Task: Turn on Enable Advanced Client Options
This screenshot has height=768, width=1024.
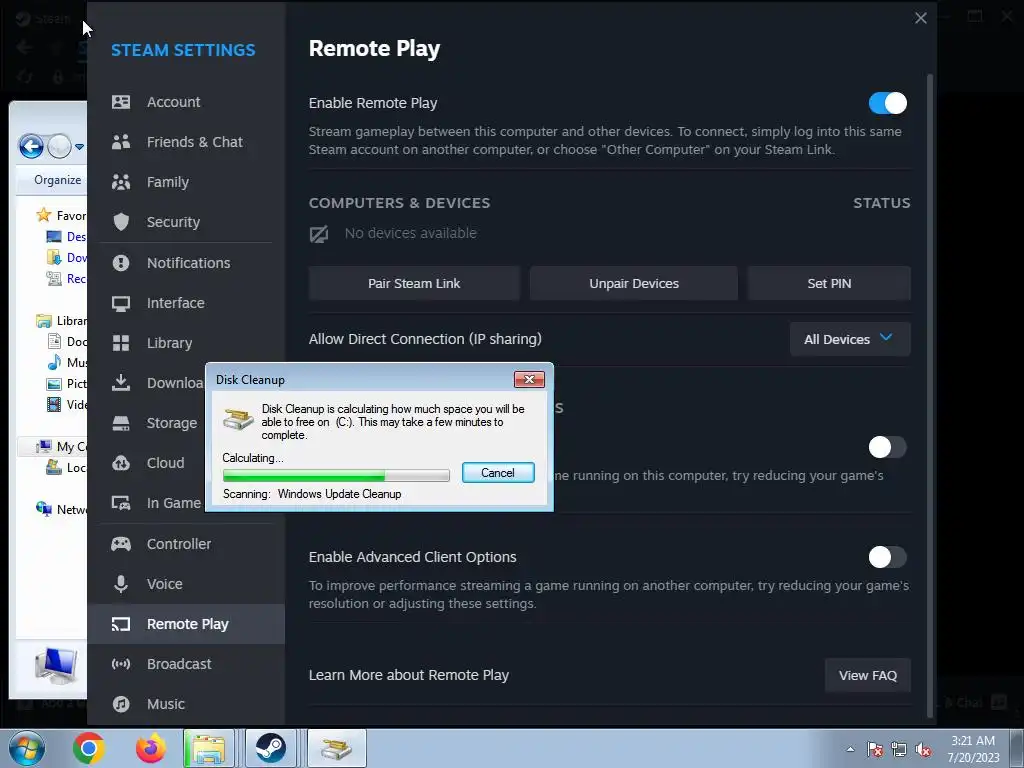Action: (x=888, y=557)
